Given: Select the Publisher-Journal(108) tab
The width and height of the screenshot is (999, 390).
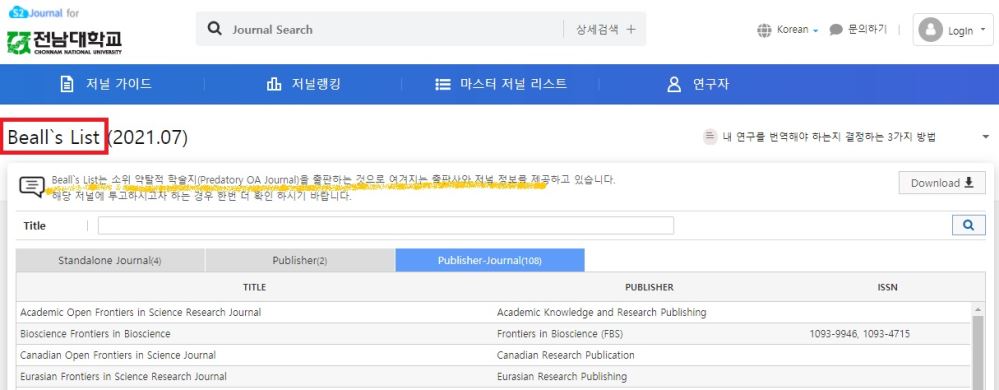Looking at the screenshot, I should coord(490,260).
